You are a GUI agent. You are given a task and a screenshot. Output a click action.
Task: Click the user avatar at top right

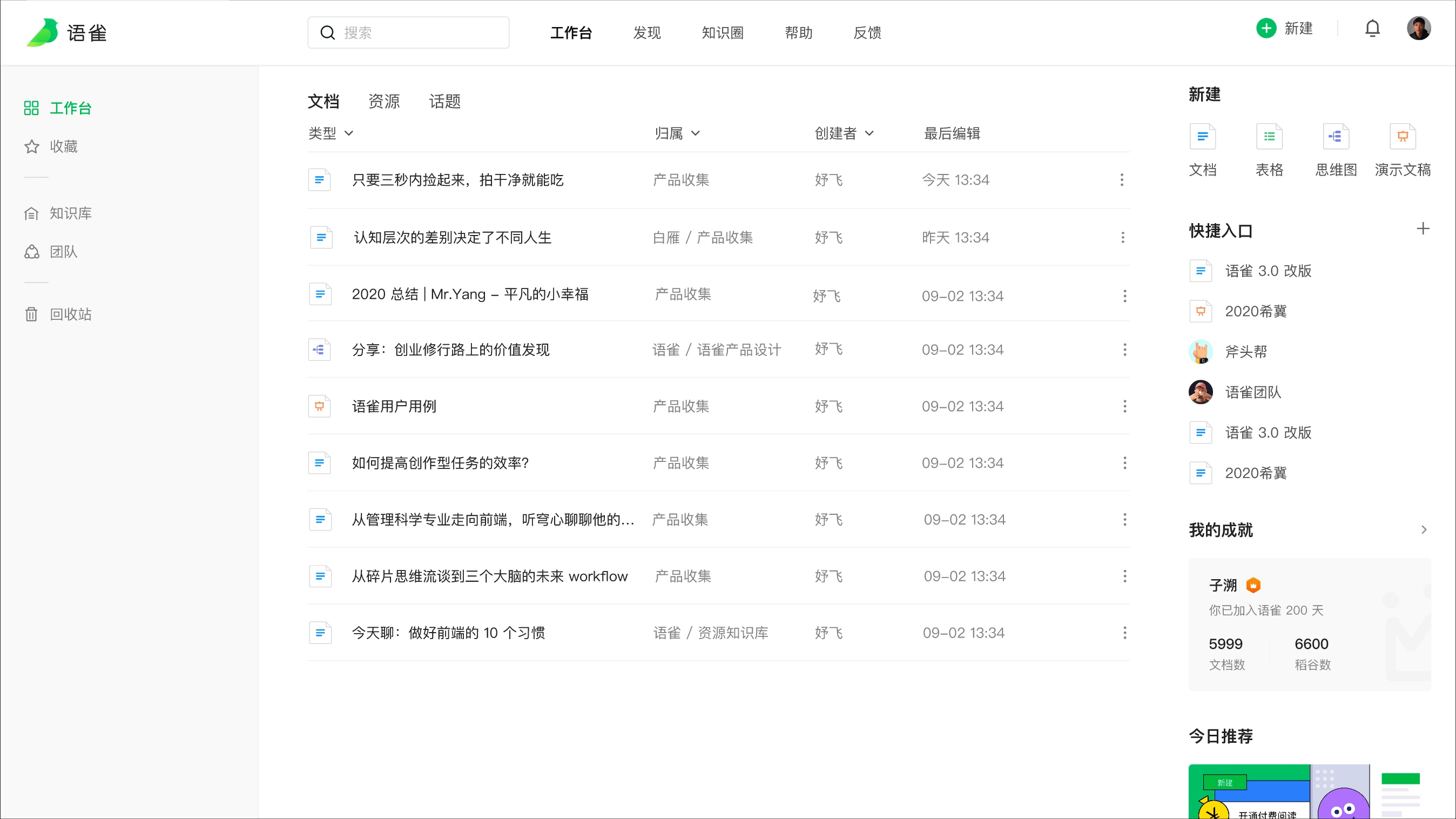[x=1418, y=28]
